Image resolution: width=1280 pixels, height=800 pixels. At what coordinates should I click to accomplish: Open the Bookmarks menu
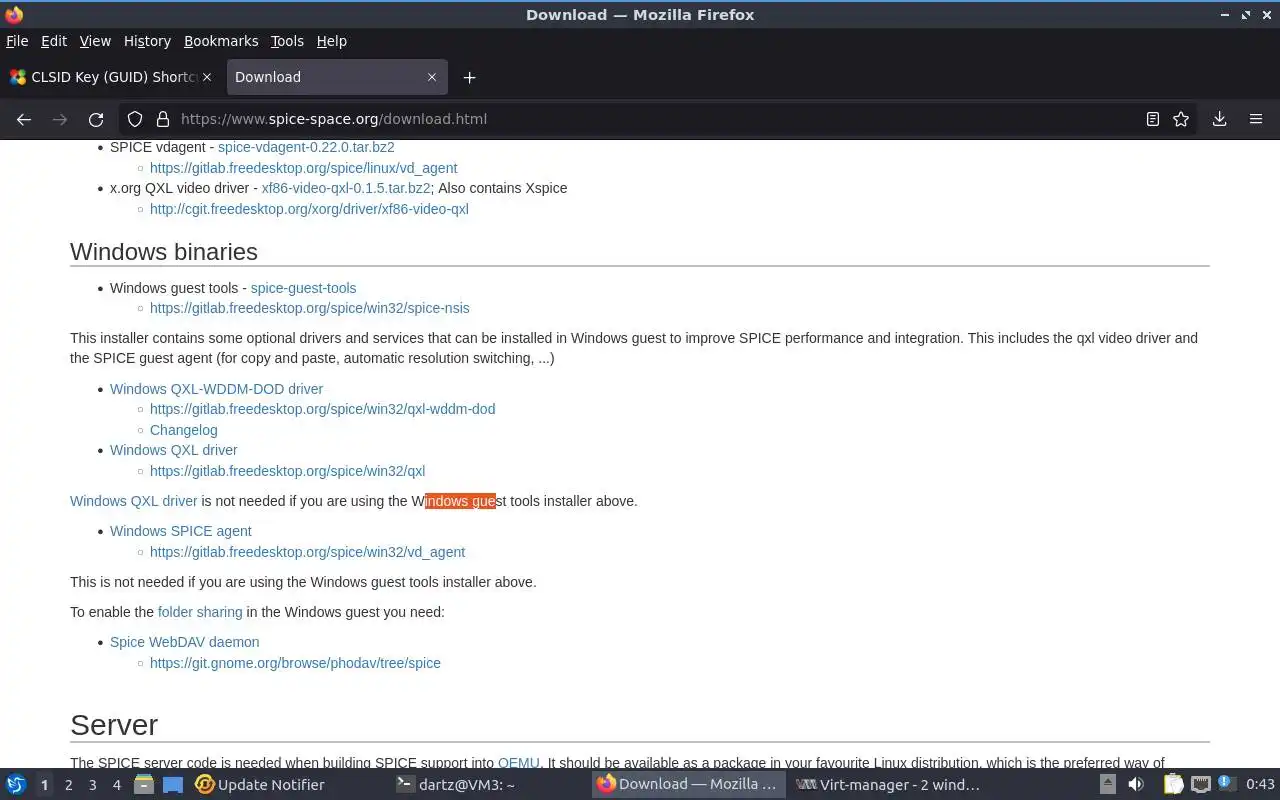[221, 41]
